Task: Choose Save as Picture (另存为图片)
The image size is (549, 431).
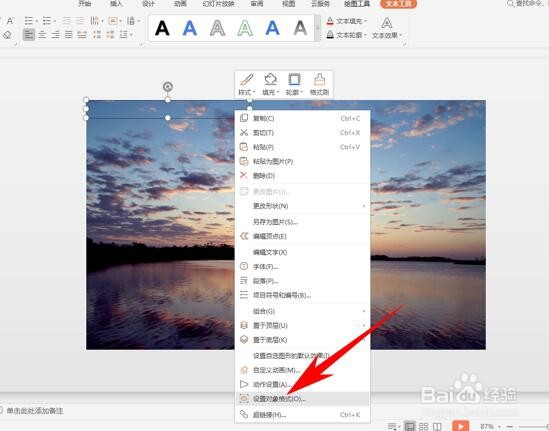Action: coord(303,222)
